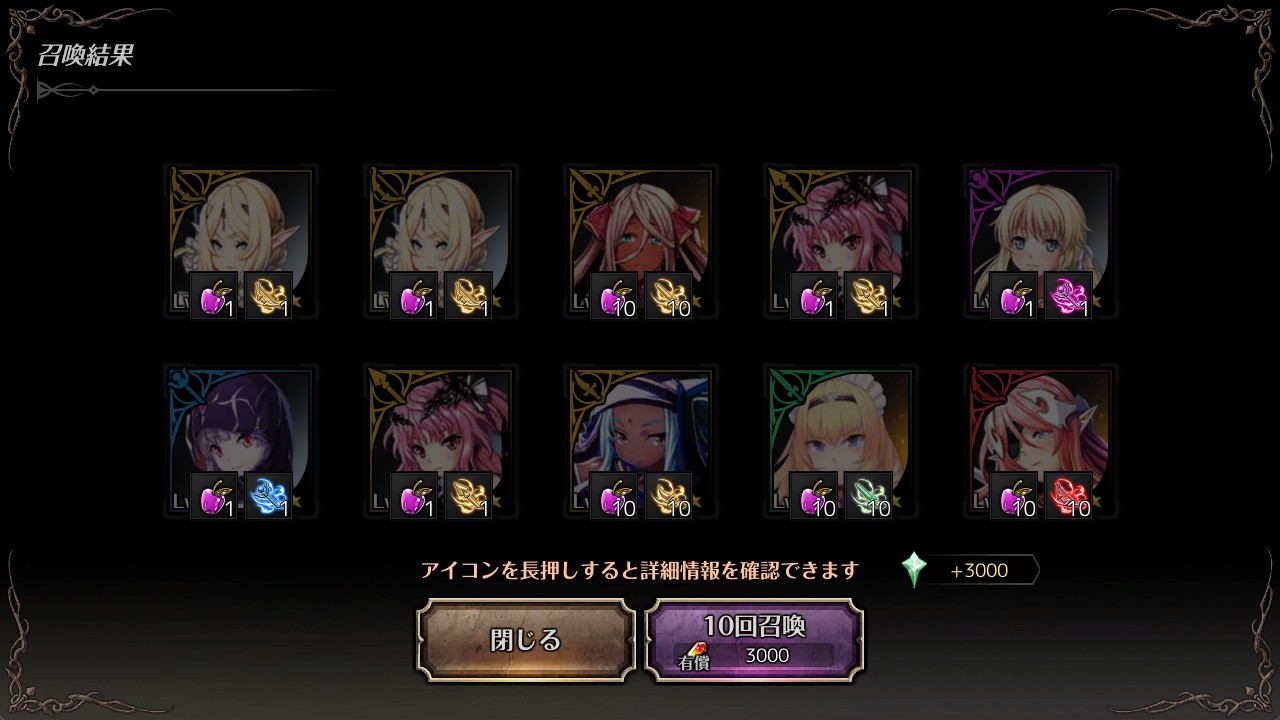Click the pink crystal icon on the purple-framed card
Viewport: 1280px width, 720px height.
point(1068,296)
